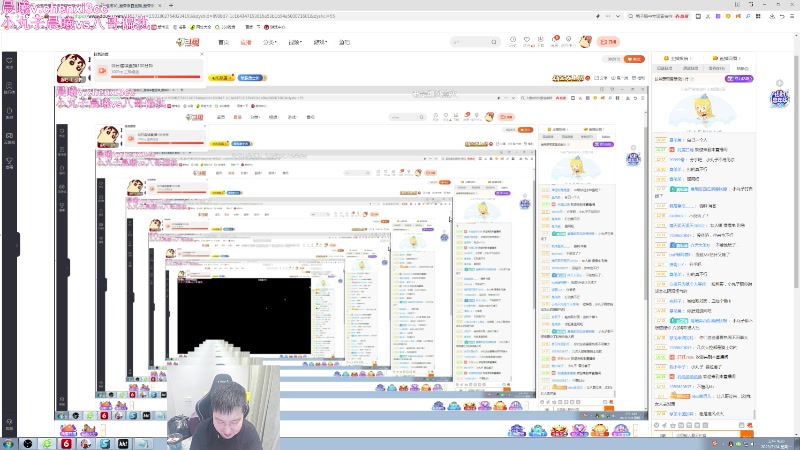Open the blue S app on taskbar
800x450 pixels.
tap(105, 444)
